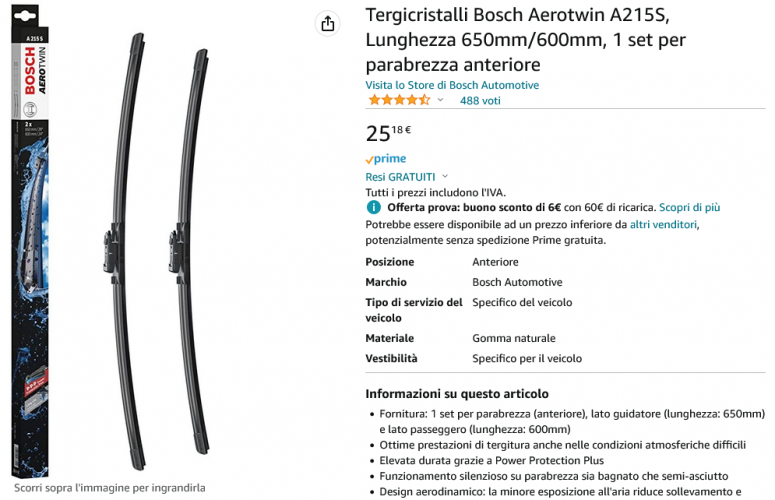This screenshot has height=500, width=775.
Task: Expand the Resi GRATUITI chevron
Action: (x=445, y=176)
